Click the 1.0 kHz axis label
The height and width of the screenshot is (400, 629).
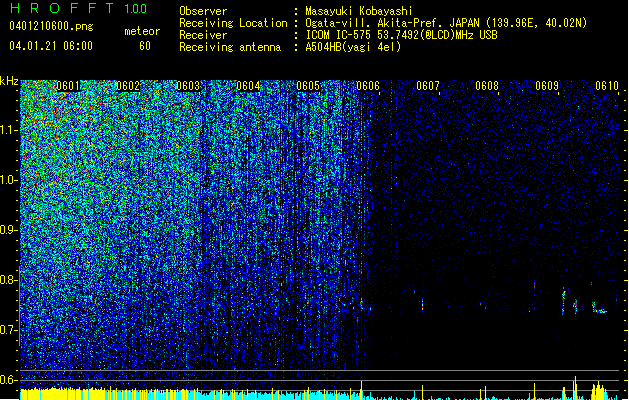pos(8,180)
